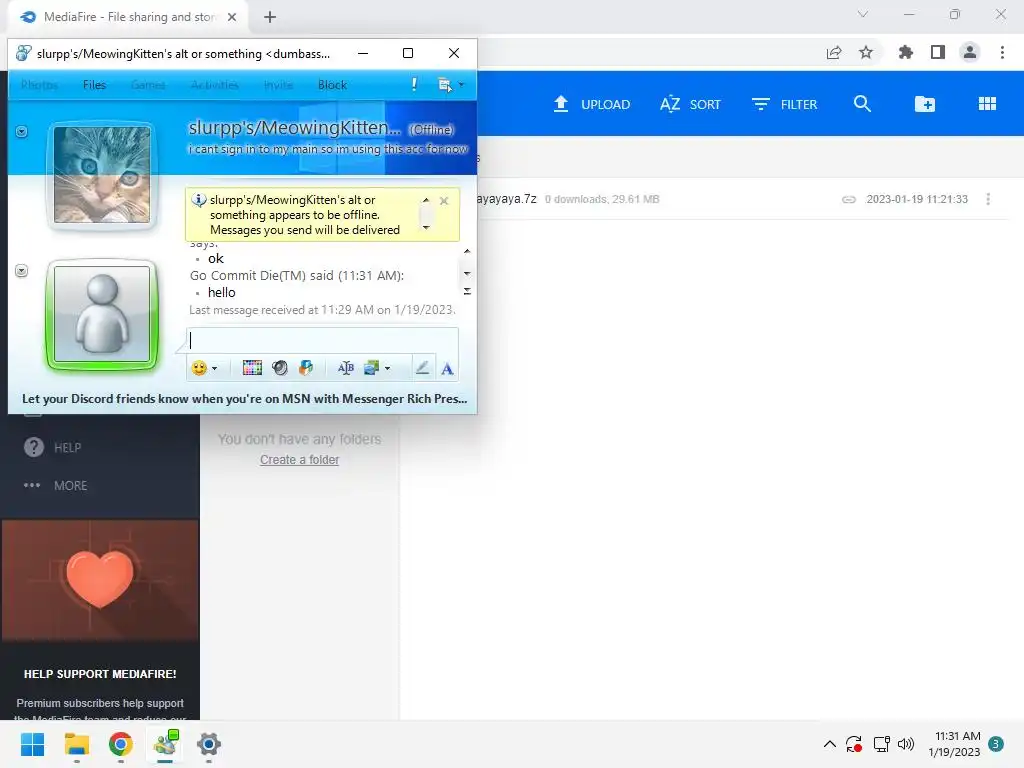Click the exclamation report icon

[414, 84]
